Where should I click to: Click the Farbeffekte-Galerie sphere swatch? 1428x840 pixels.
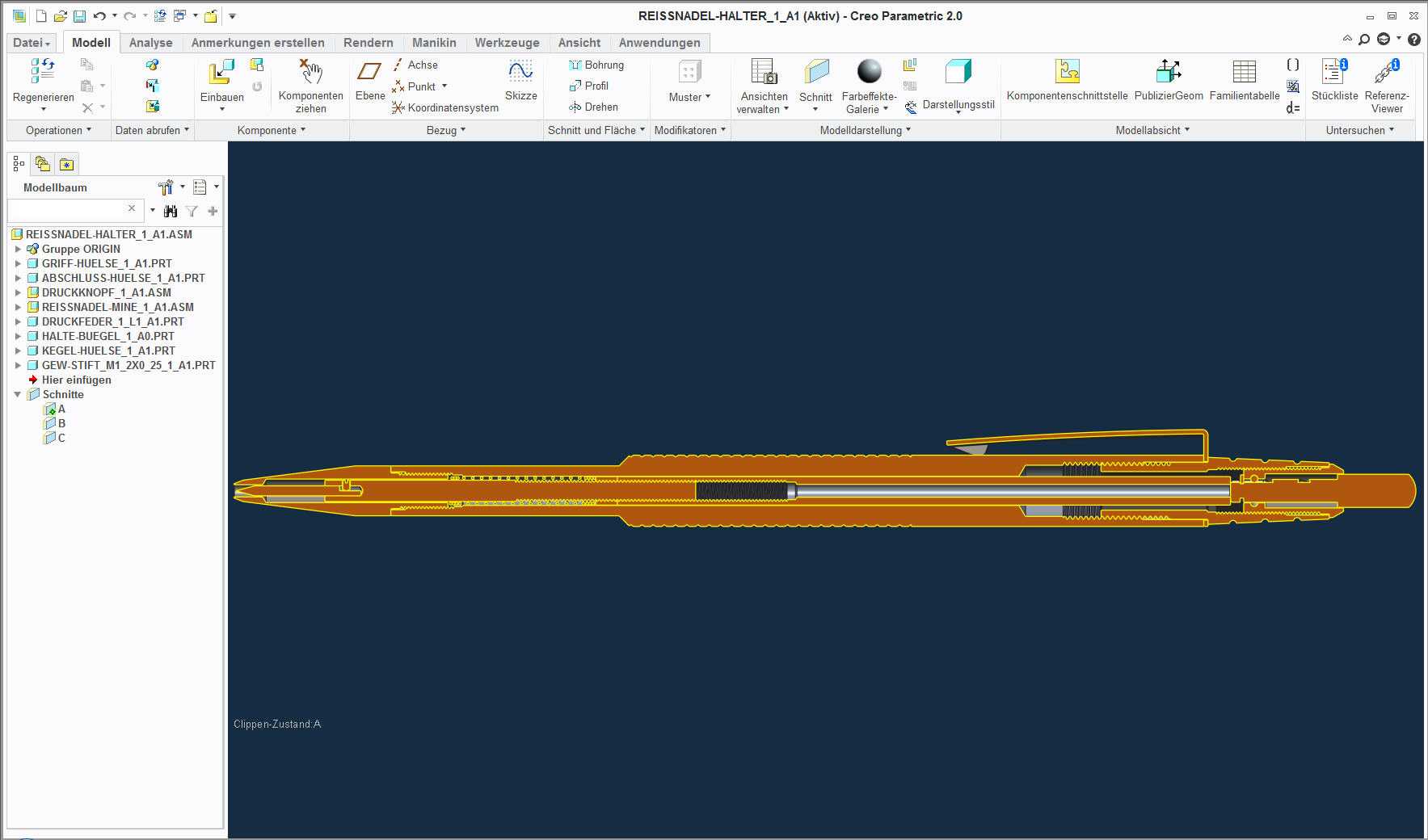pyautogui.click(x=869, y=71)
